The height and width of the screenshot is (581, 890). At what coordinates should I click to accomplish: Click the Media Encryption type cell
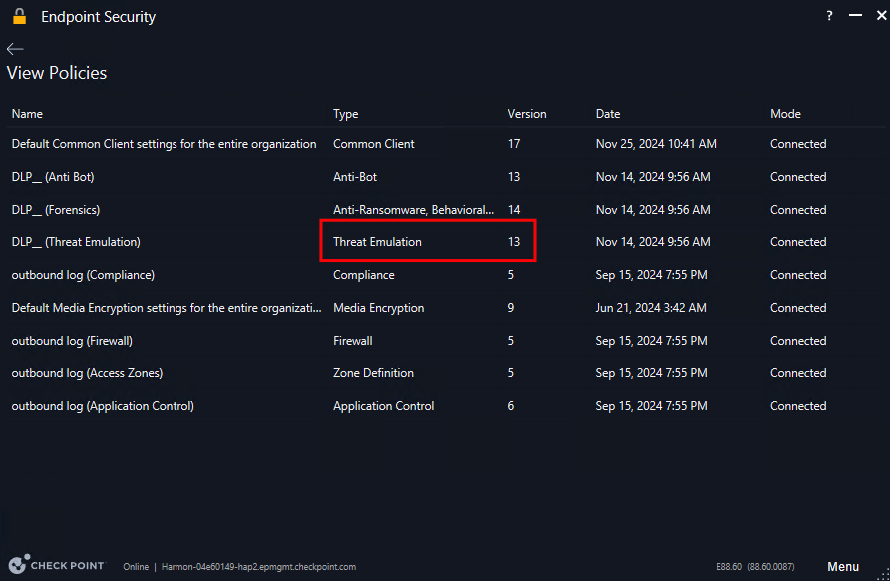[379, 308]
